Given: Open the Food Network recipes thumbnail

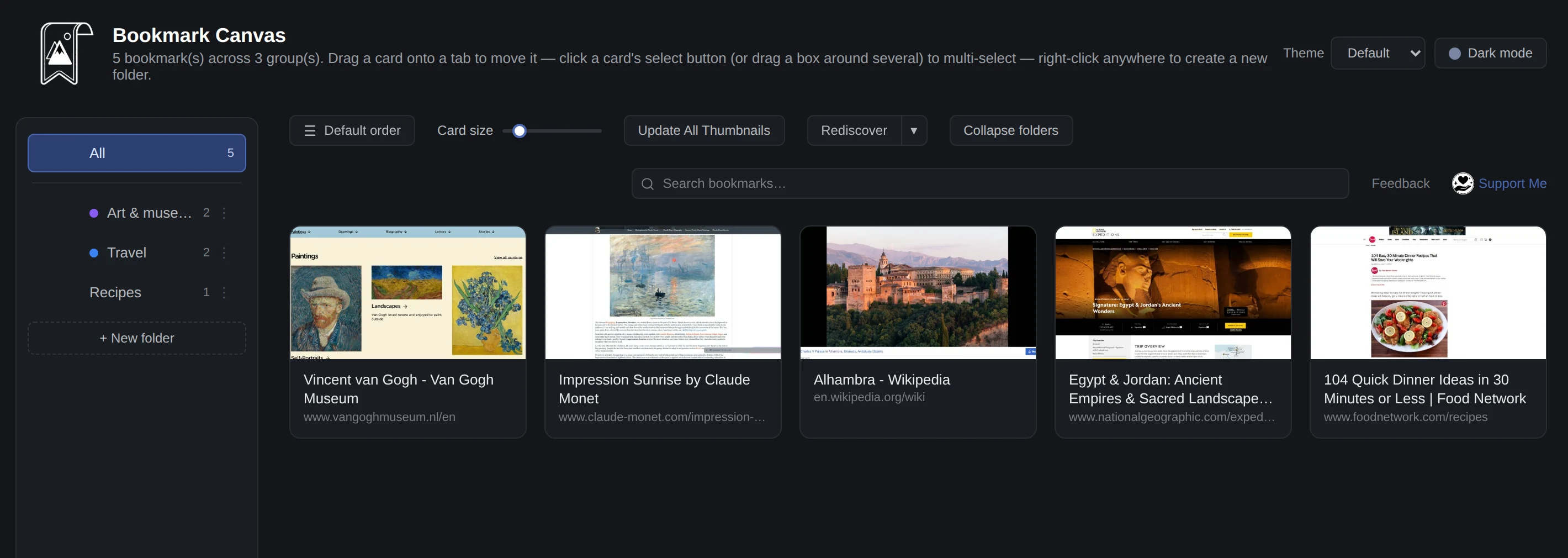Looking at the screenshot, I should tap(1428, 293).
